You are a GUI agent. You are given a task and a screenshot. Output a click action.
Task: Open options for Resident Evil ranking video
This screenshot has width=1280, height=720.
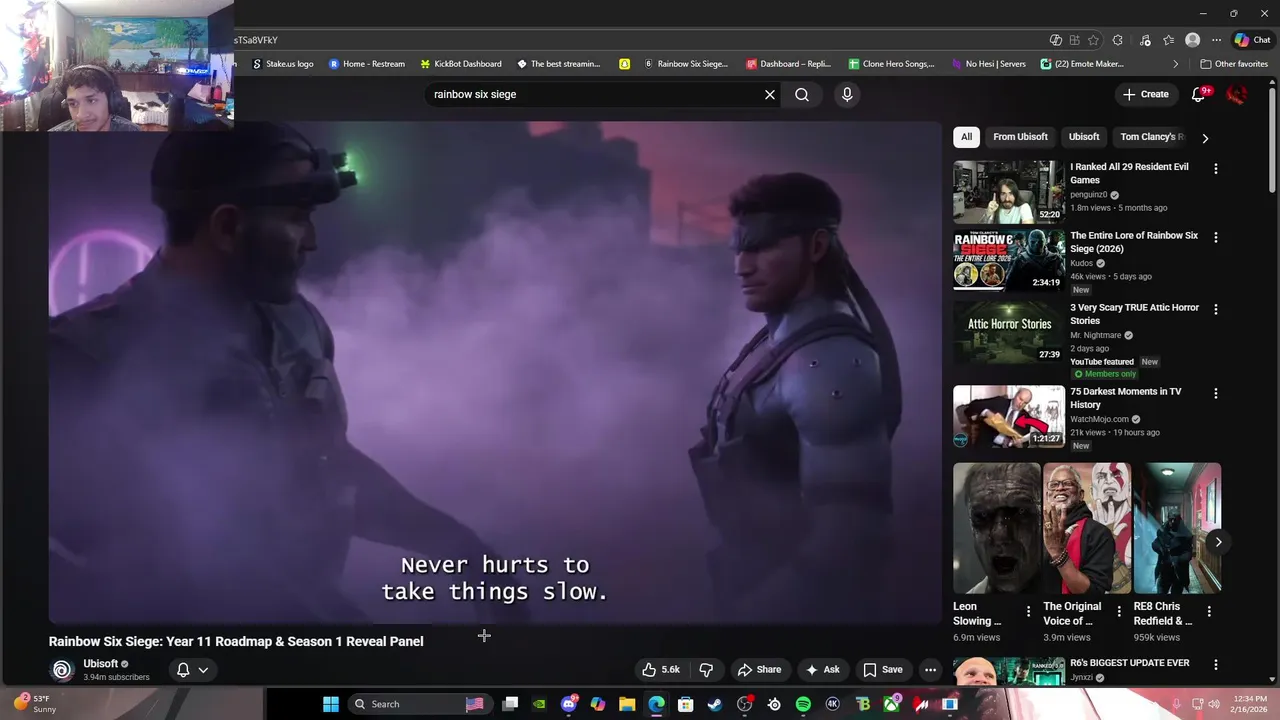coord(1216,169)
